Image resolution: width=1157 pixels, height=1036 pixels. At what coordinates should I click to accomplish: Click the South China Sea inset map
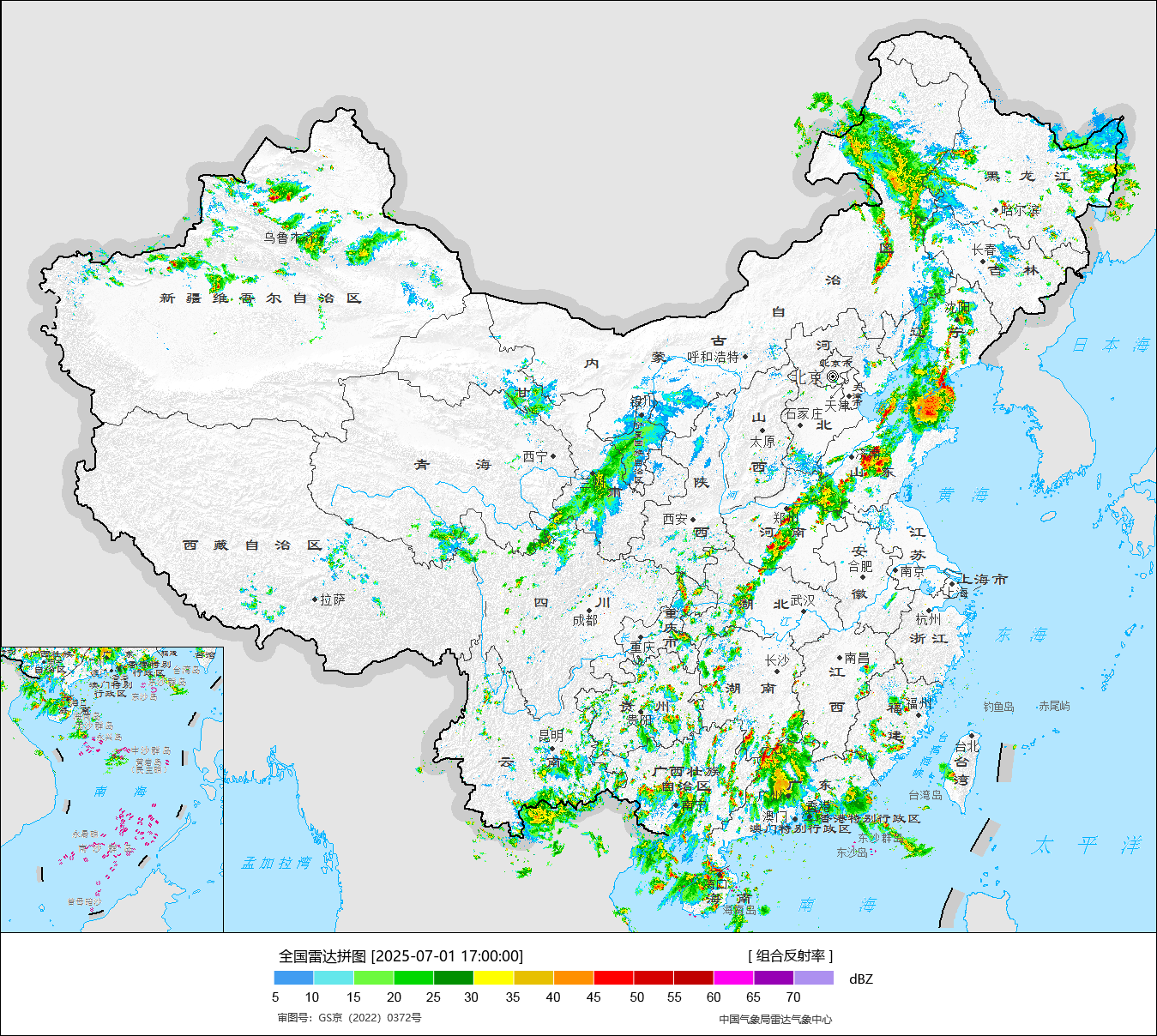pos(111,789)
